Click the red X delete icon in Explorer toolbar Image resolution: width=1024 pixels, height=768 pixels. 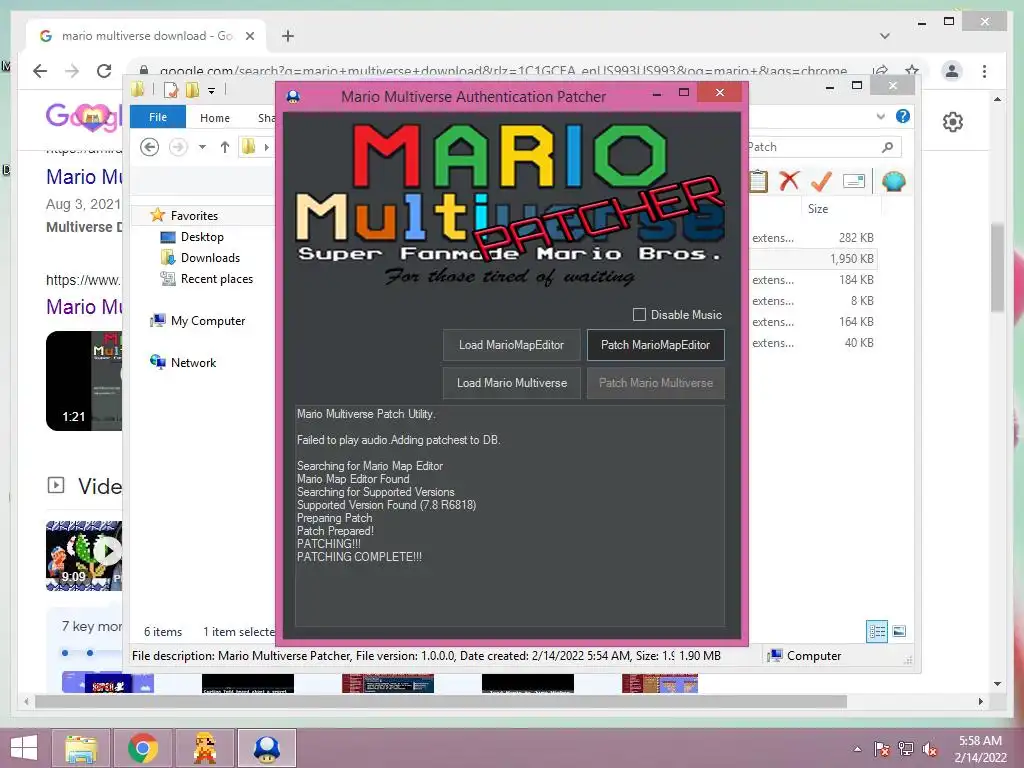click(789, 181)
